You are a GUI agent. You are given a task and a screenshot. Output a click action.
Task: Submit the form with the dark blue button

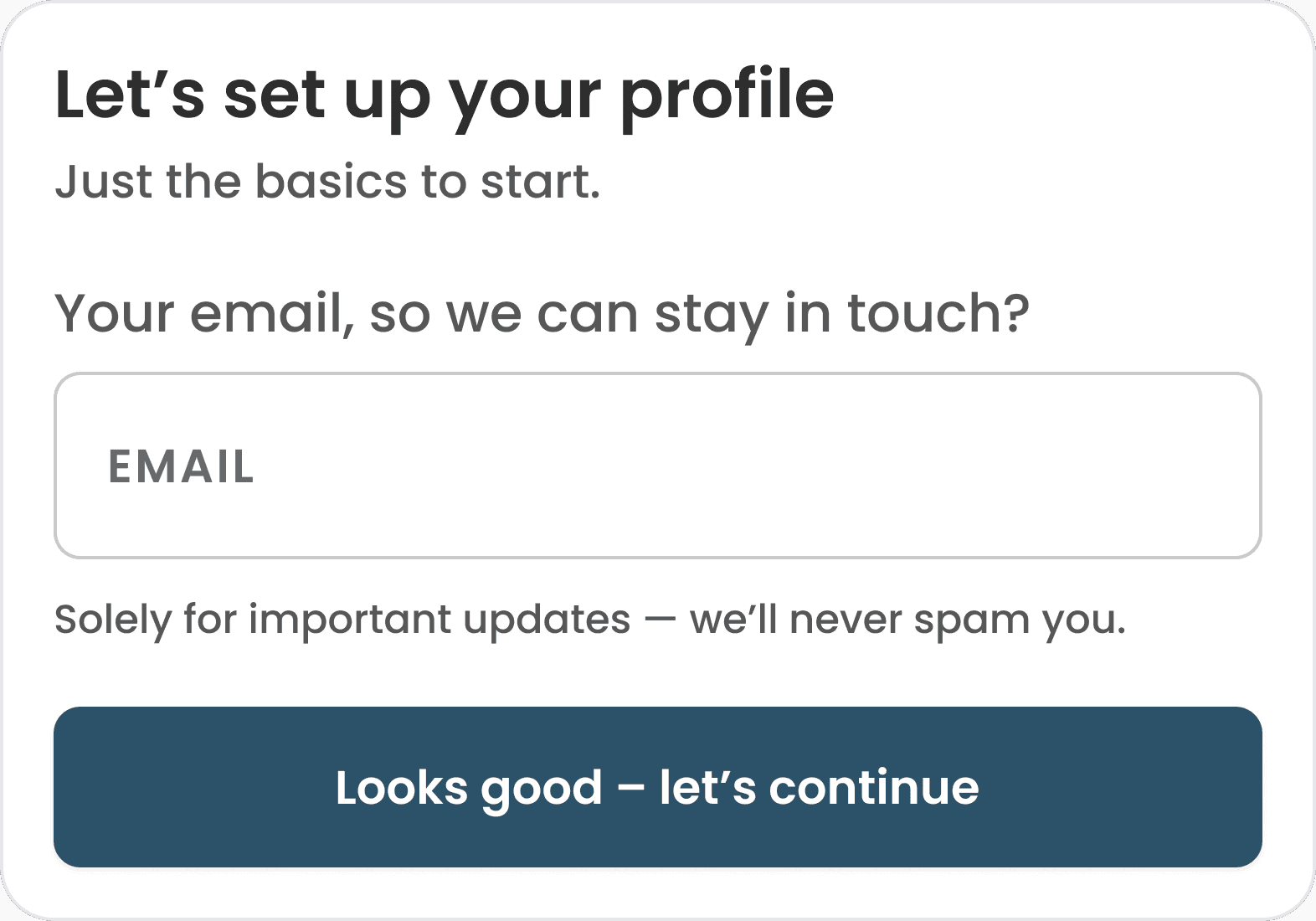657,787
